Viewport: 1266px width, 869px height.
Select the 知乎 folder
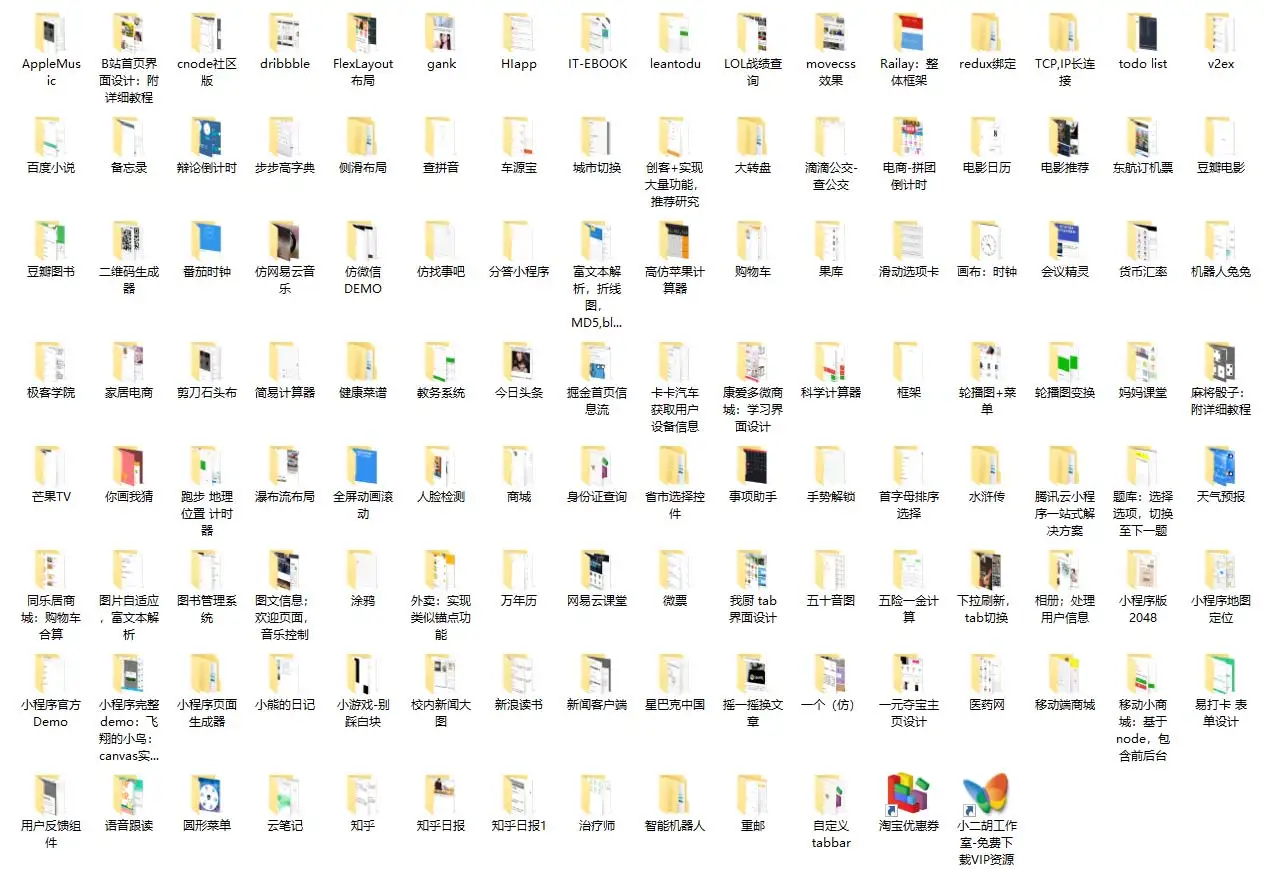coord(363,794)
